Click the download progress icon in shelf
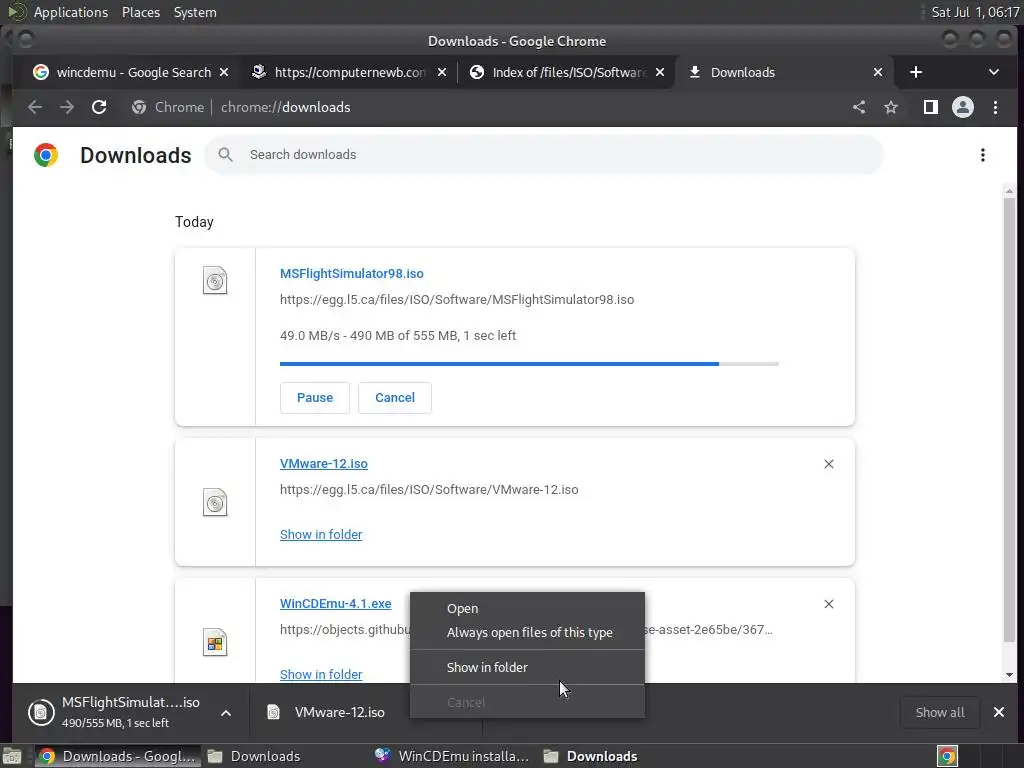The width and height of the screenshot is (1024, 768). point(41,712)
